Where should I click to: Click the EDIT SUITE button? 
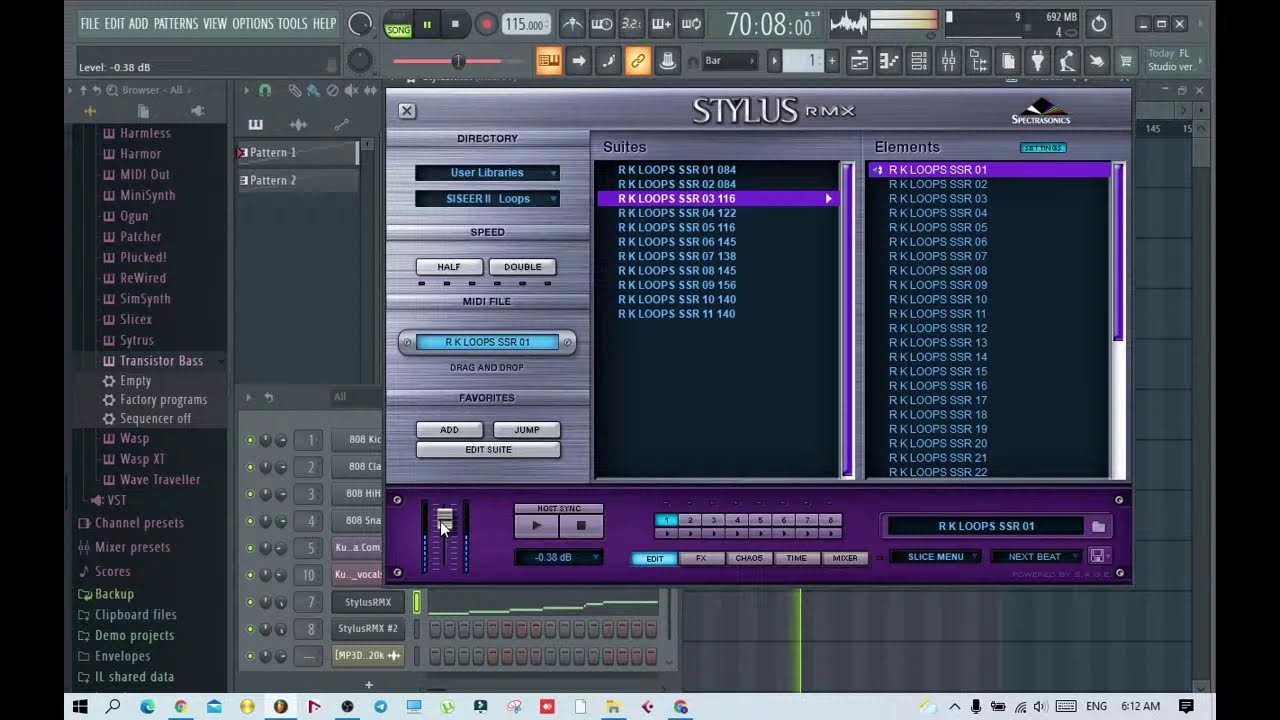click(488, 450)
